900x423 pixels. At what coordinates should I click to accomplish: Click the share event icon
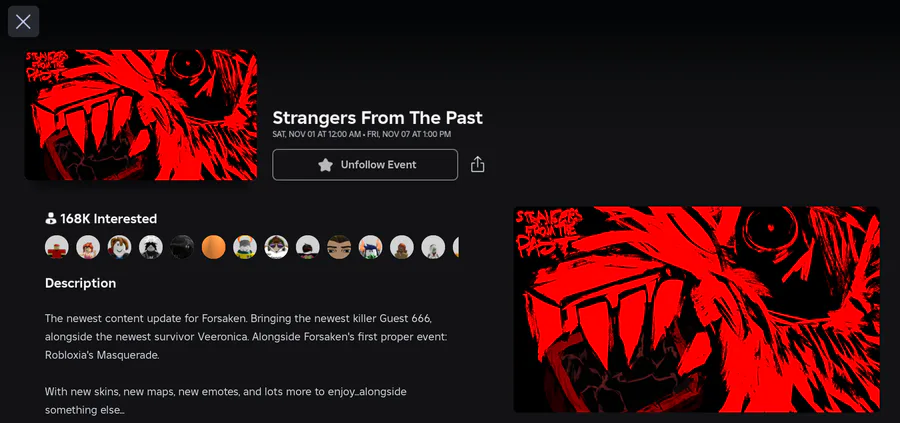[x=478, y=165]
